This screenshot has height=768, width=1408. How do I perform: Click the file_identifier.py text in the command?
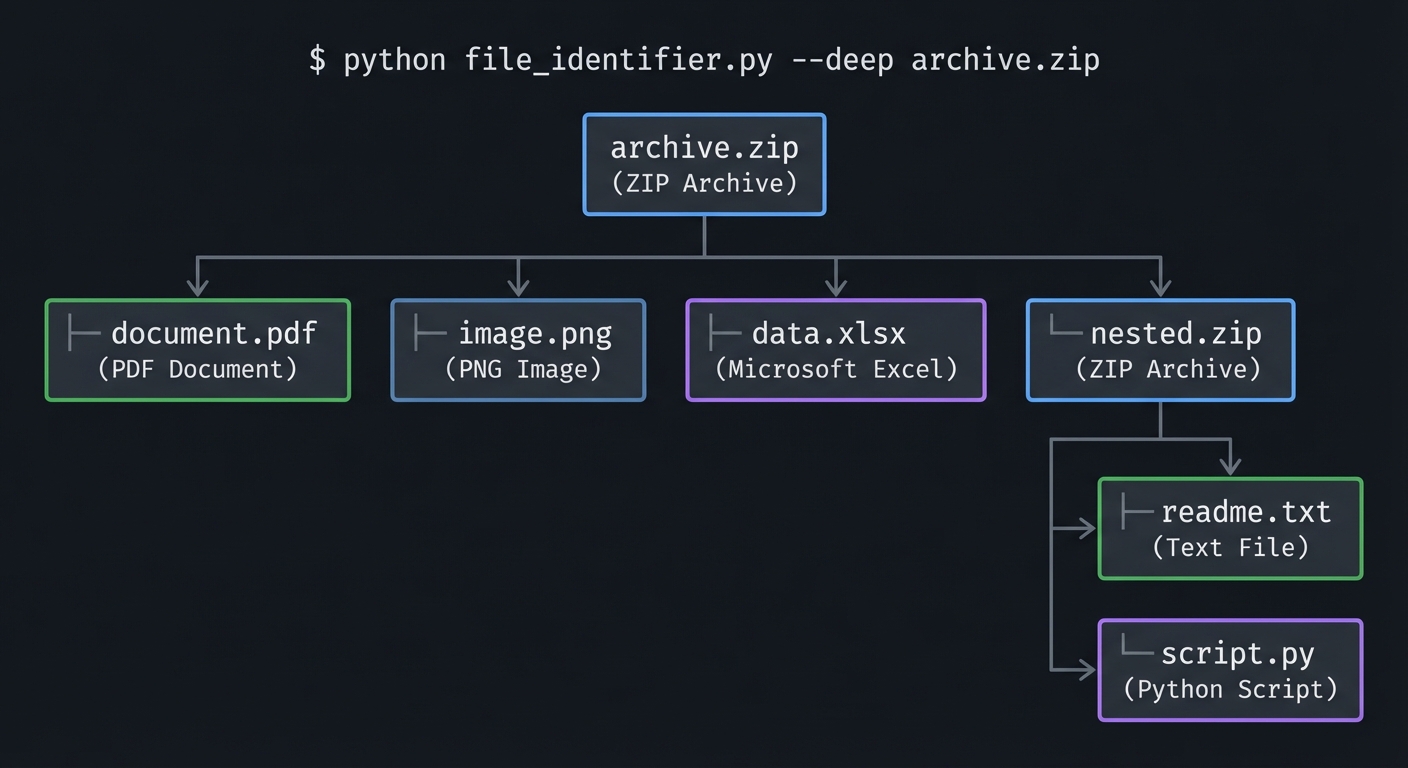(618, 60)
